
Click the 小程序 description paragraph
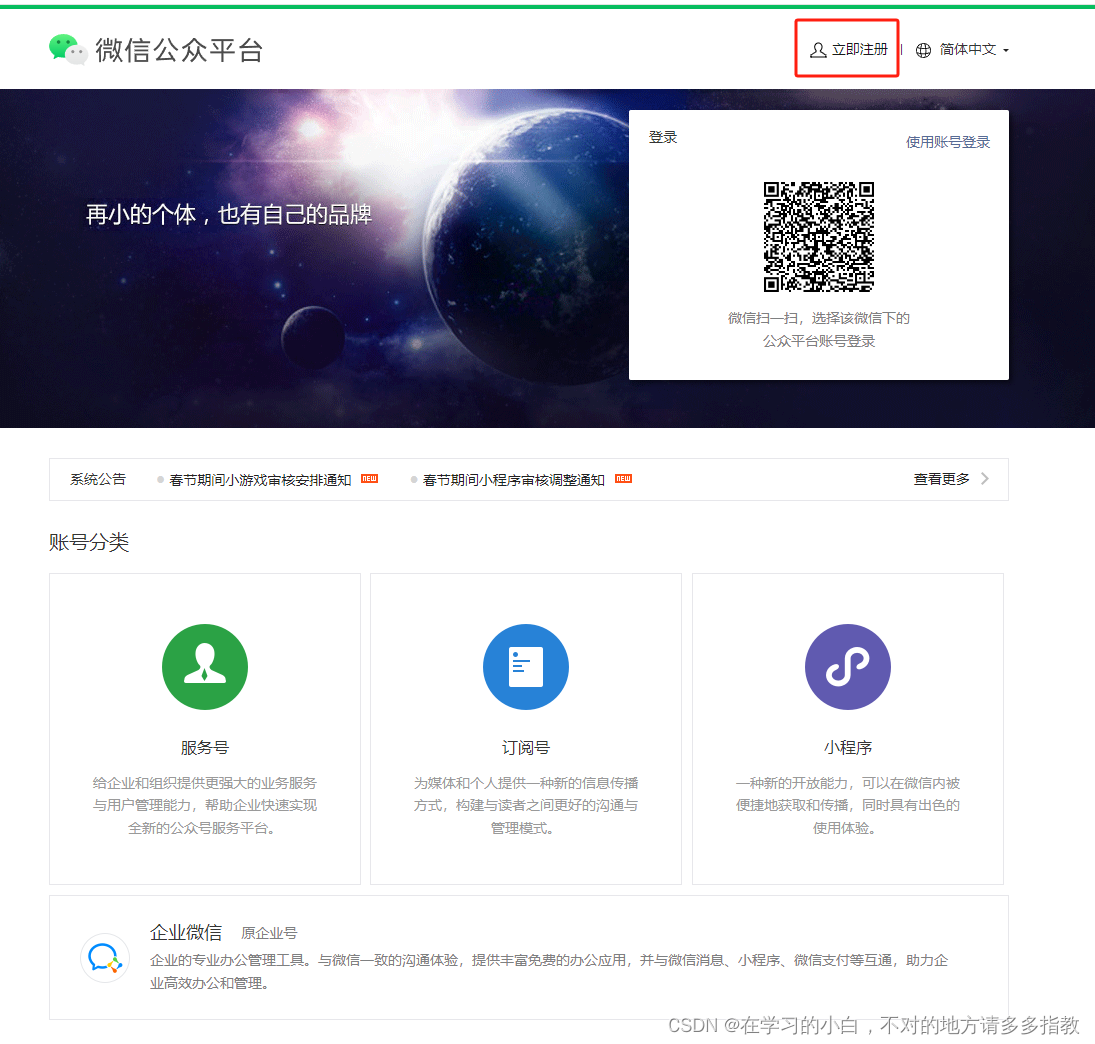pyautogui.click(x=848, y=805)
